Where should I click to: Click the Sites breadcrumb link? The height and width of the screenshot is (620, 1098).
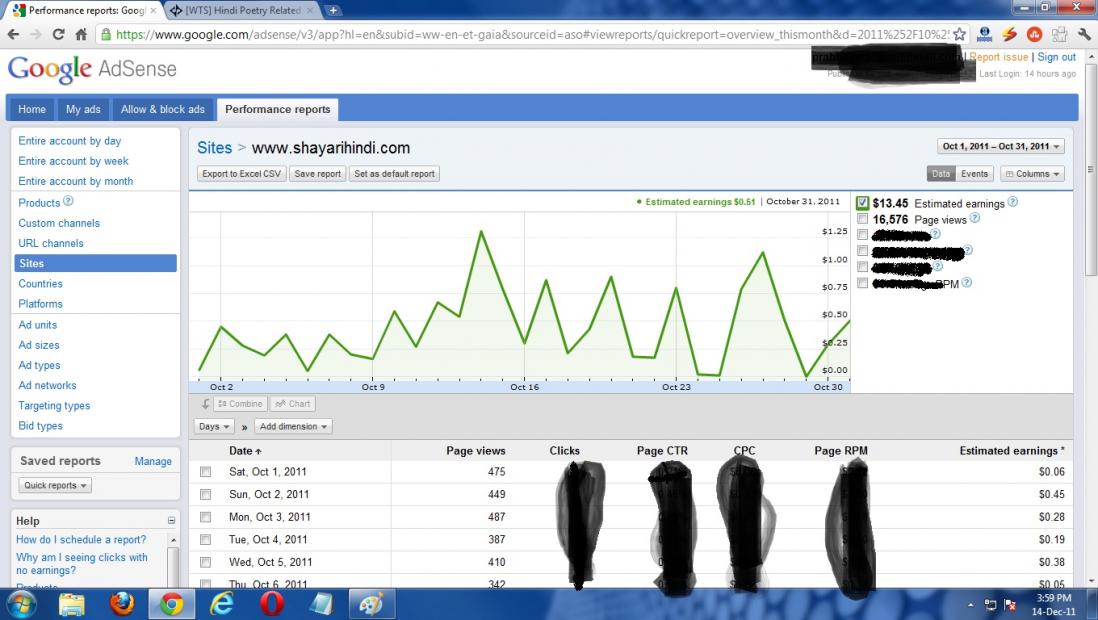(x=214, y=148)
